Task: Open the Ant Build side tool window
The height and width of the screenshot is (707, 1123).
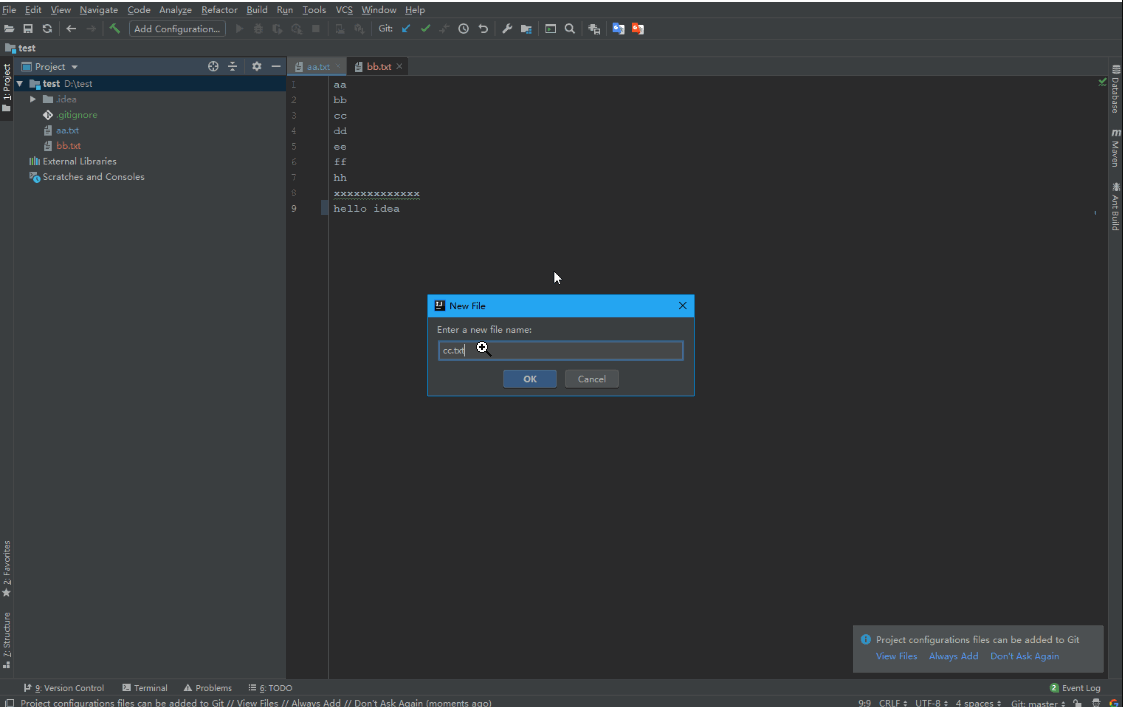Action: coord(1115,206)
